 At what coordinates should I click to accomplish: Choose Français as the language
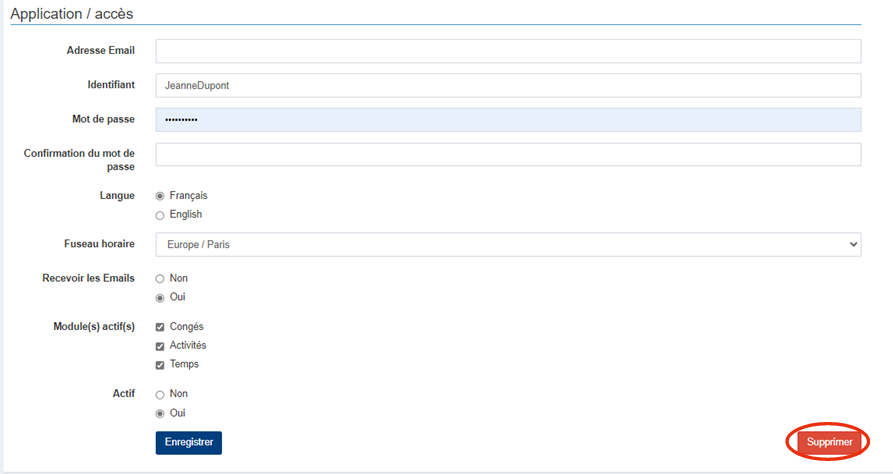point(160,196)
